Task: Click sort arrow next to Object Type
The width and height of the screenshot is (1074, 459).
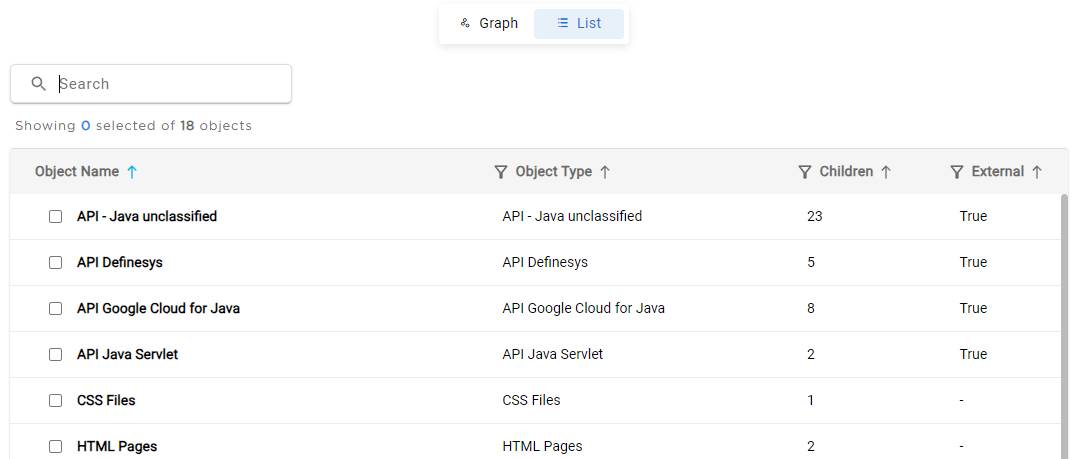Action: pyautogui.click(x=605, y=172)
